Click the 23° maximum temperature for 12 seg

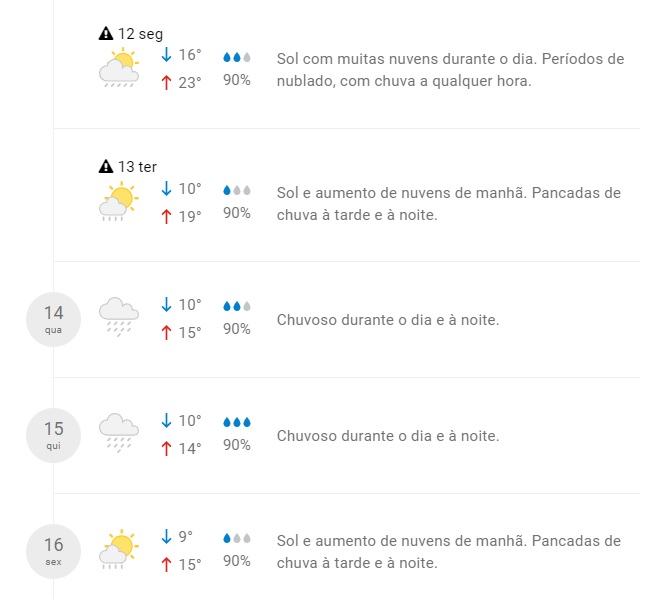tap(189, 83)
